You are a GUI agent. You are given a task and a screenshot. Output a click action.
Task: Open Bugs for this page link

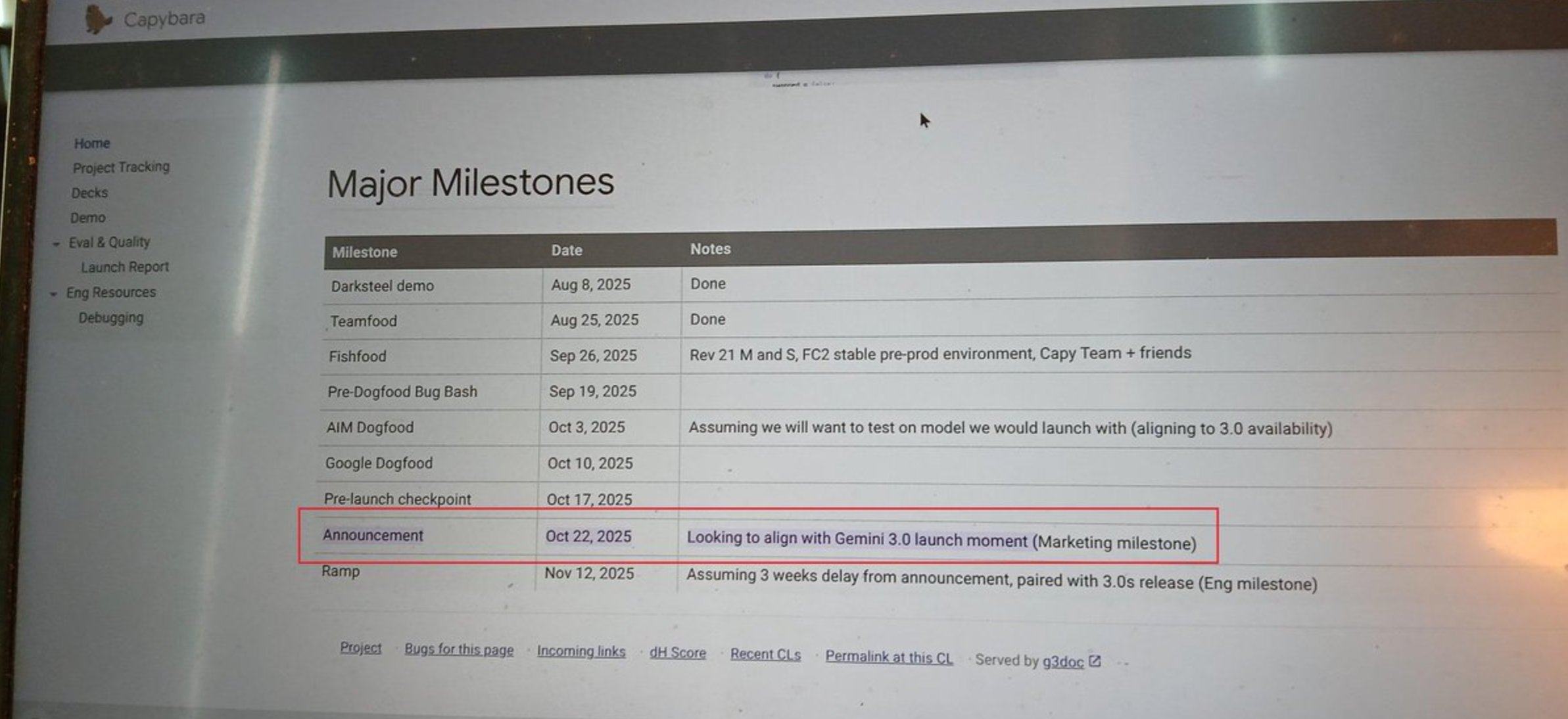(459, 649)
